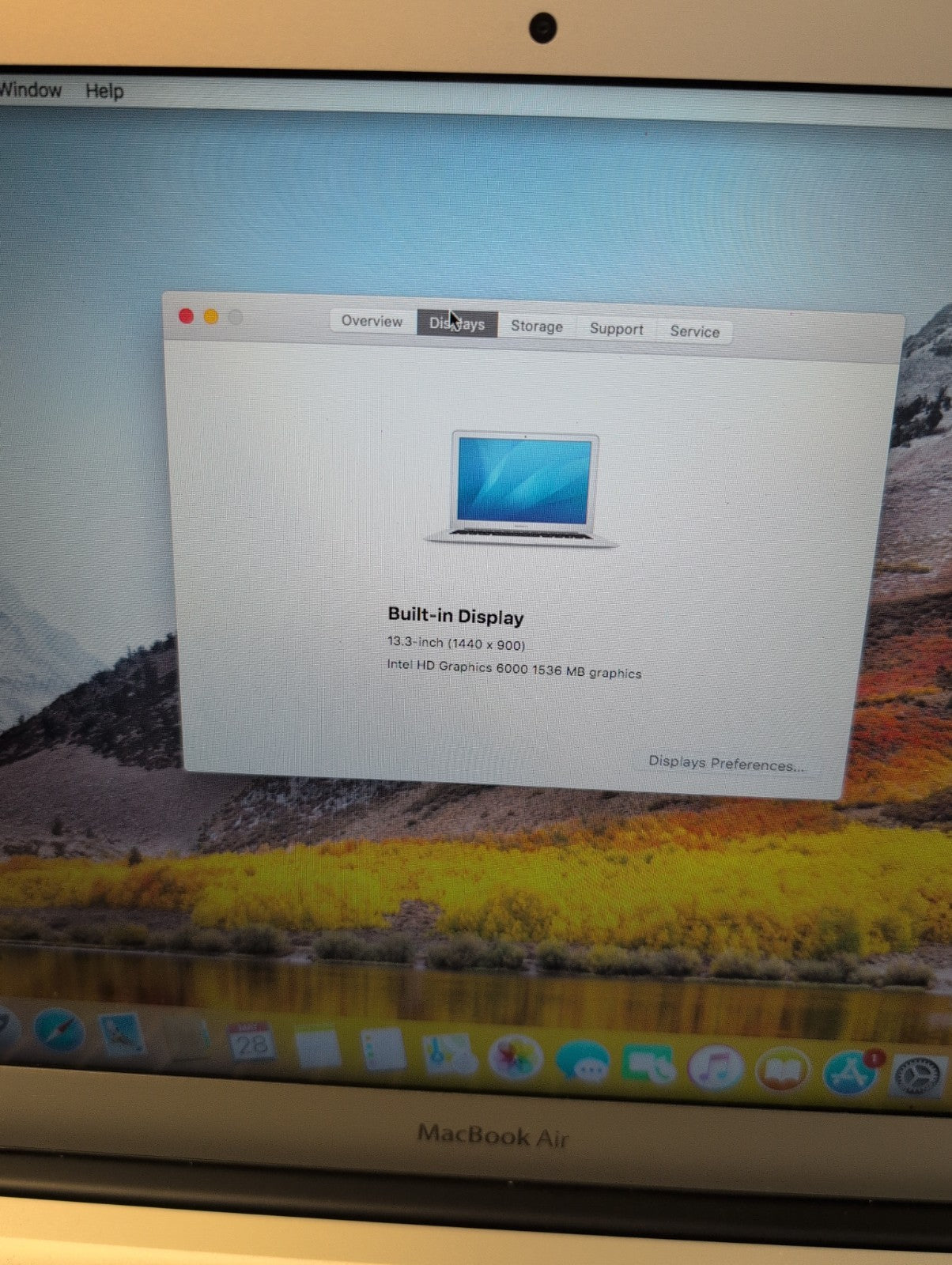The width and height of the screenshot is (952, 1265).
Task: Click the Displays Preferences button
Action: 726,764
